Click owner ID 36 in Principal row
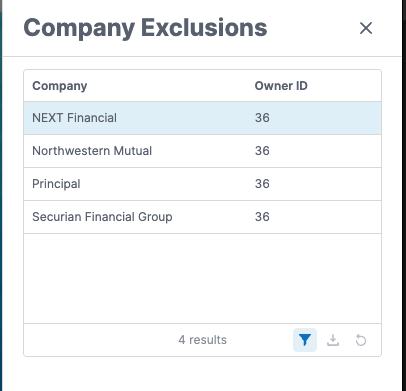Screen dimensions: 406x391 (x=262, y=184)
